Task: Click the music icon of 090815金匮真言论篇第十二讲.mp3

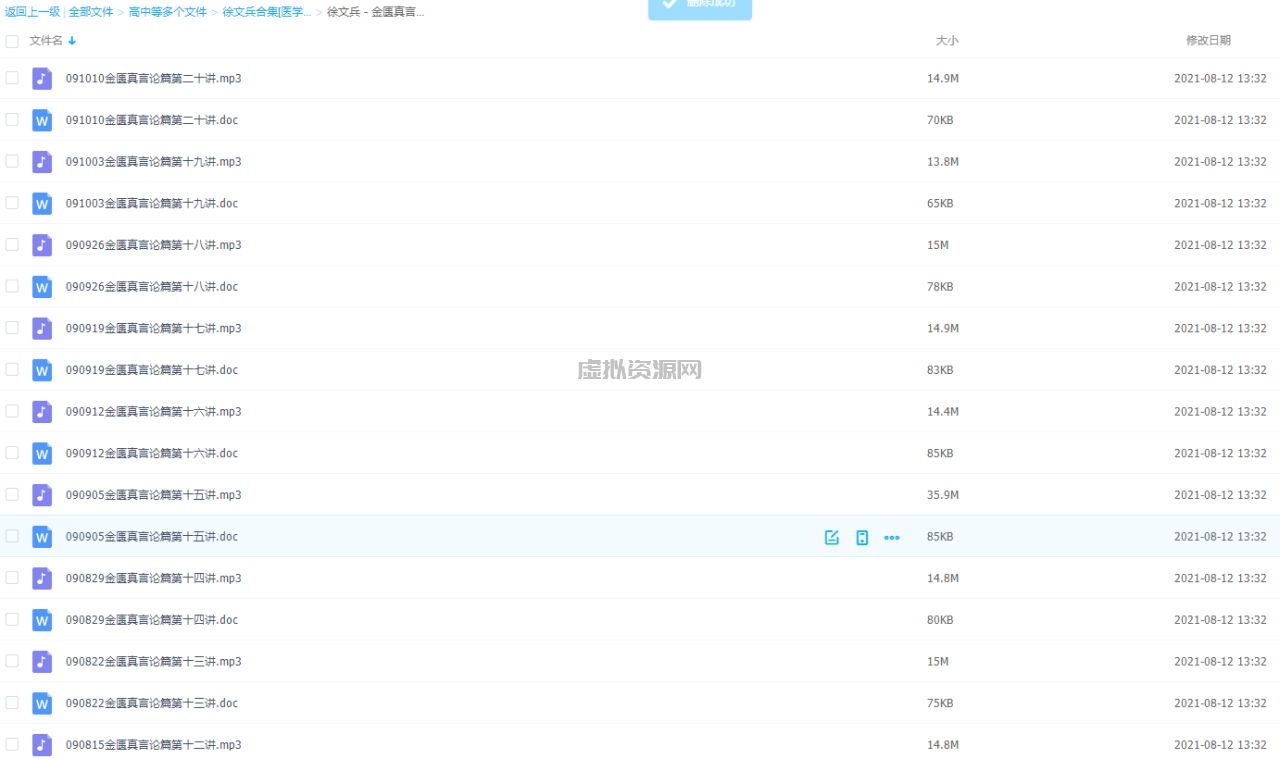Action: click(x=42, y=745)
